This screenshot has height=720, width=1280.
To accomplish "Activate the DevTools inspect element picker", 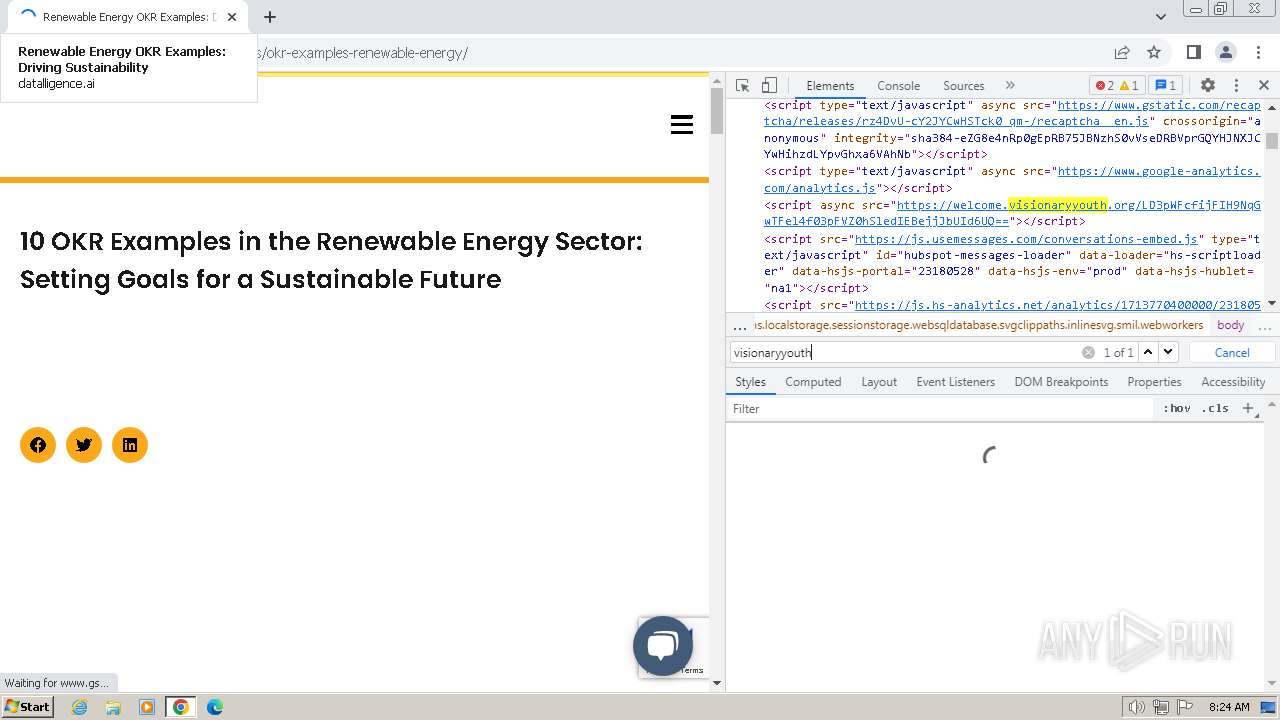I will coord(742,86).
